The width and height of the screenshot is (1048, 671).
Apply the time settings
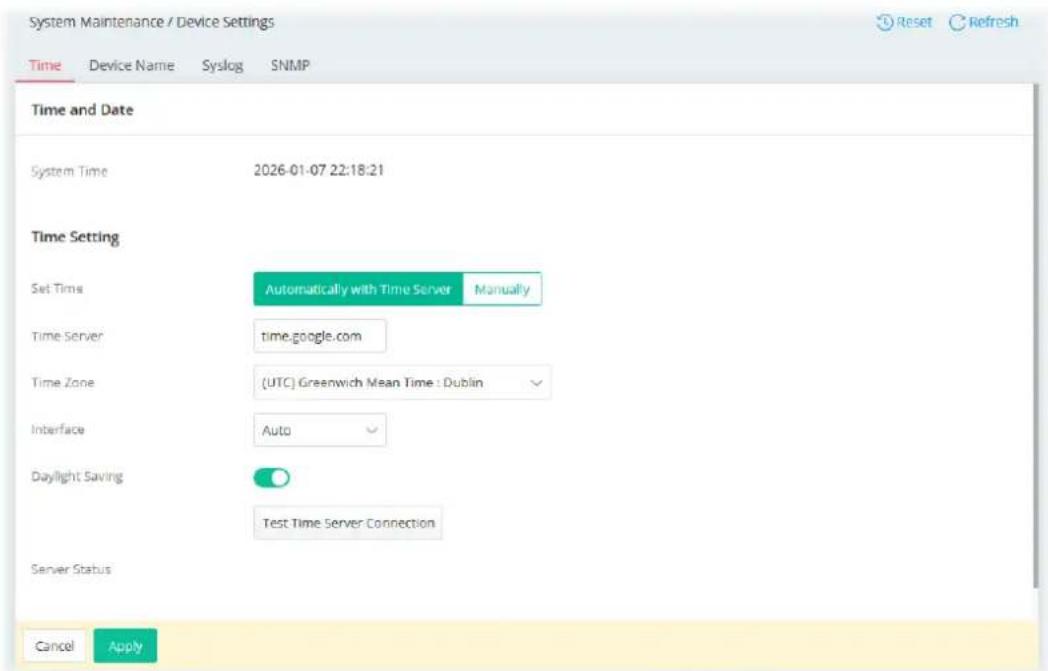(125, 646)
